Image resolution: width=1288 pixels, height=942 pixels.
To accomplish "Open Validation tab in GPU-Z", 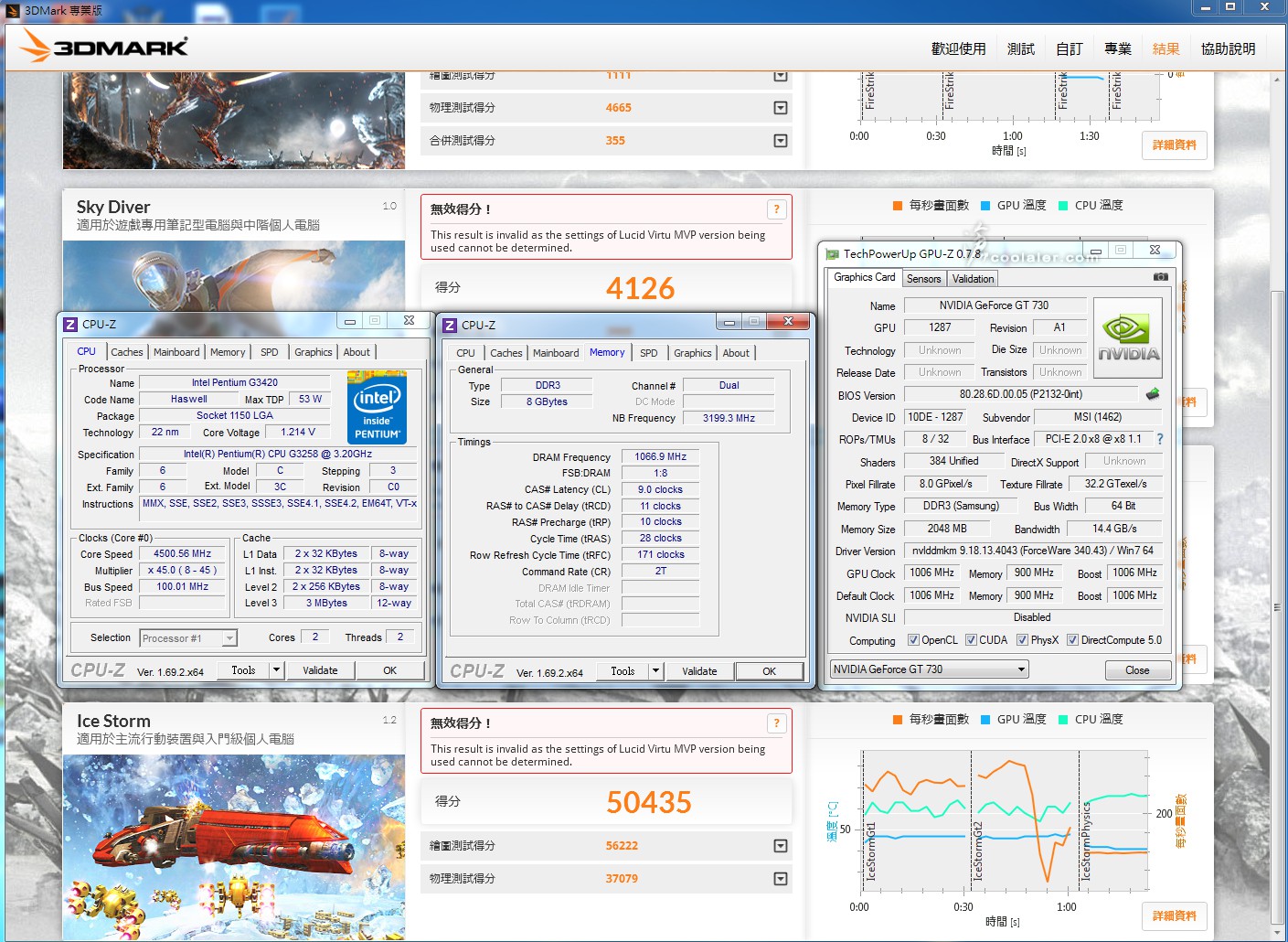I will pyautogui.click(x=973, y=279).
